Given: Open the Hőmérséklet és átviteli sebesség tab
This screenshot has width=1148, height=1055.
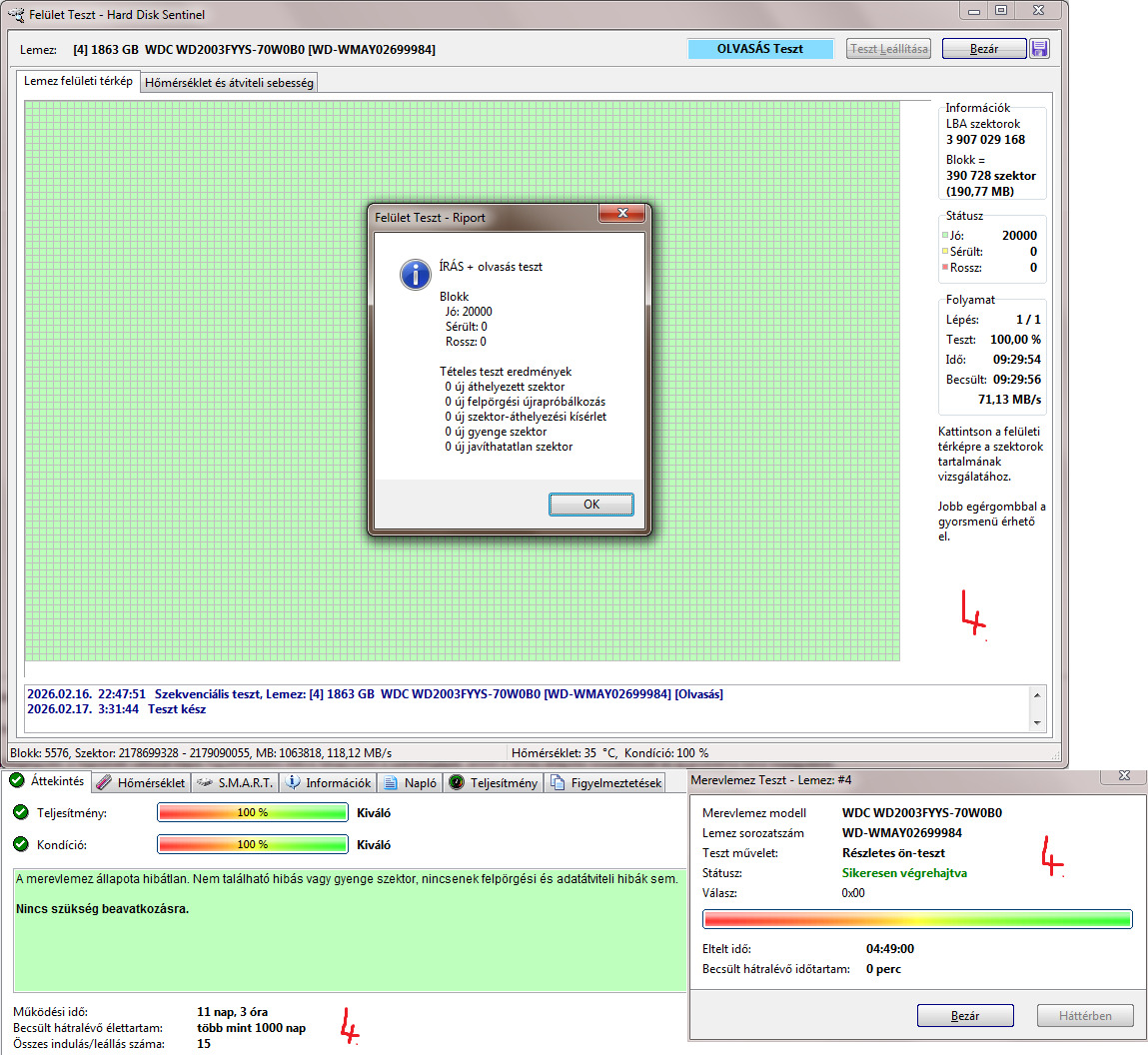Looking at the screenshot, I should [229, 83].
